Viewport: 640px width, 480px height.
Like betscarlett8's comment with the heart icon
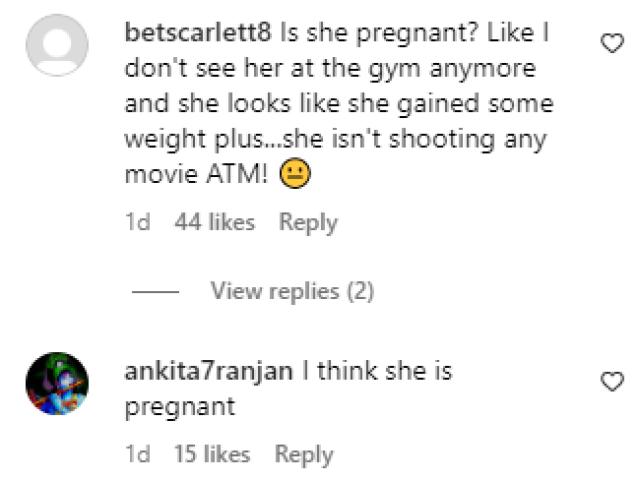click(610, 42)
